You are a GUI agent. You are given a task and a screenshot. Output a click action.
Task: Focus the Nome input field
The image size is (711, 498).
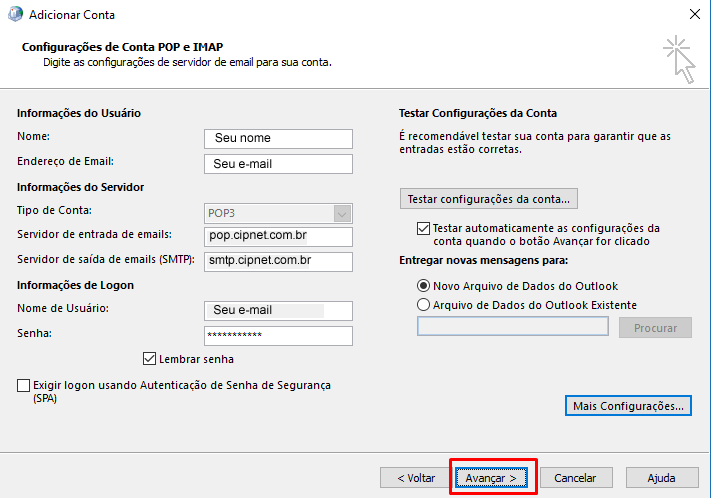(x=278, y=138)
